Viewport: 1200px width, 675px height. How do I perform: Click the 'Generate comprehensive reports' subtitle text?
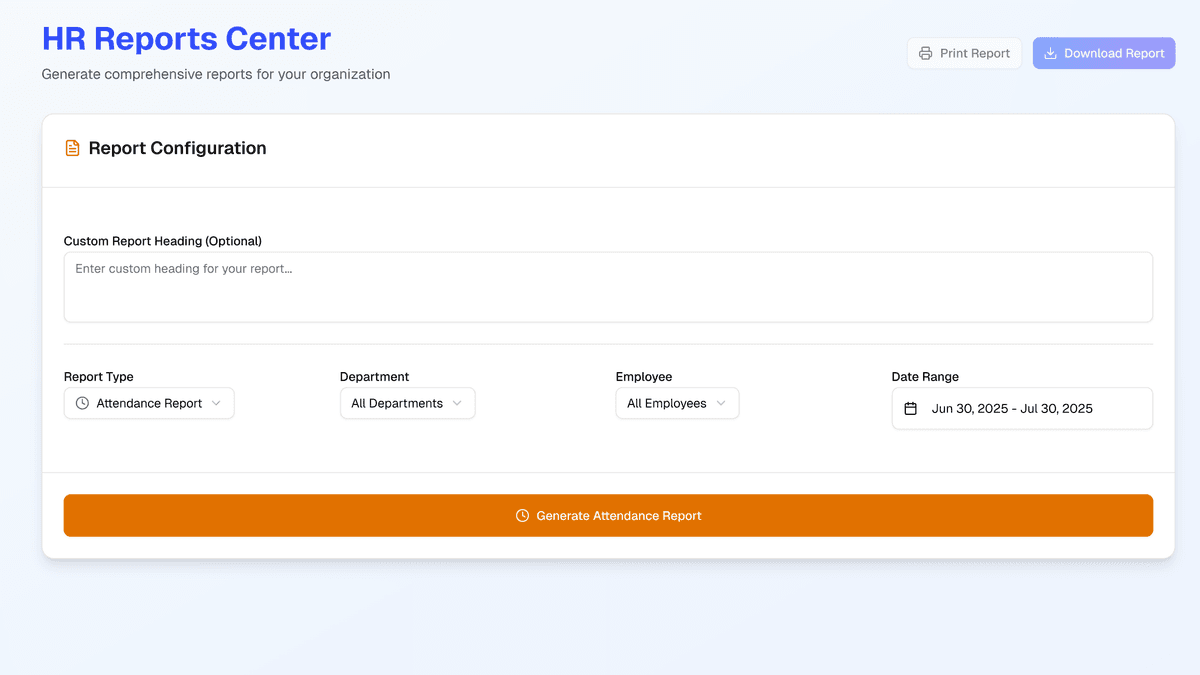216,74
